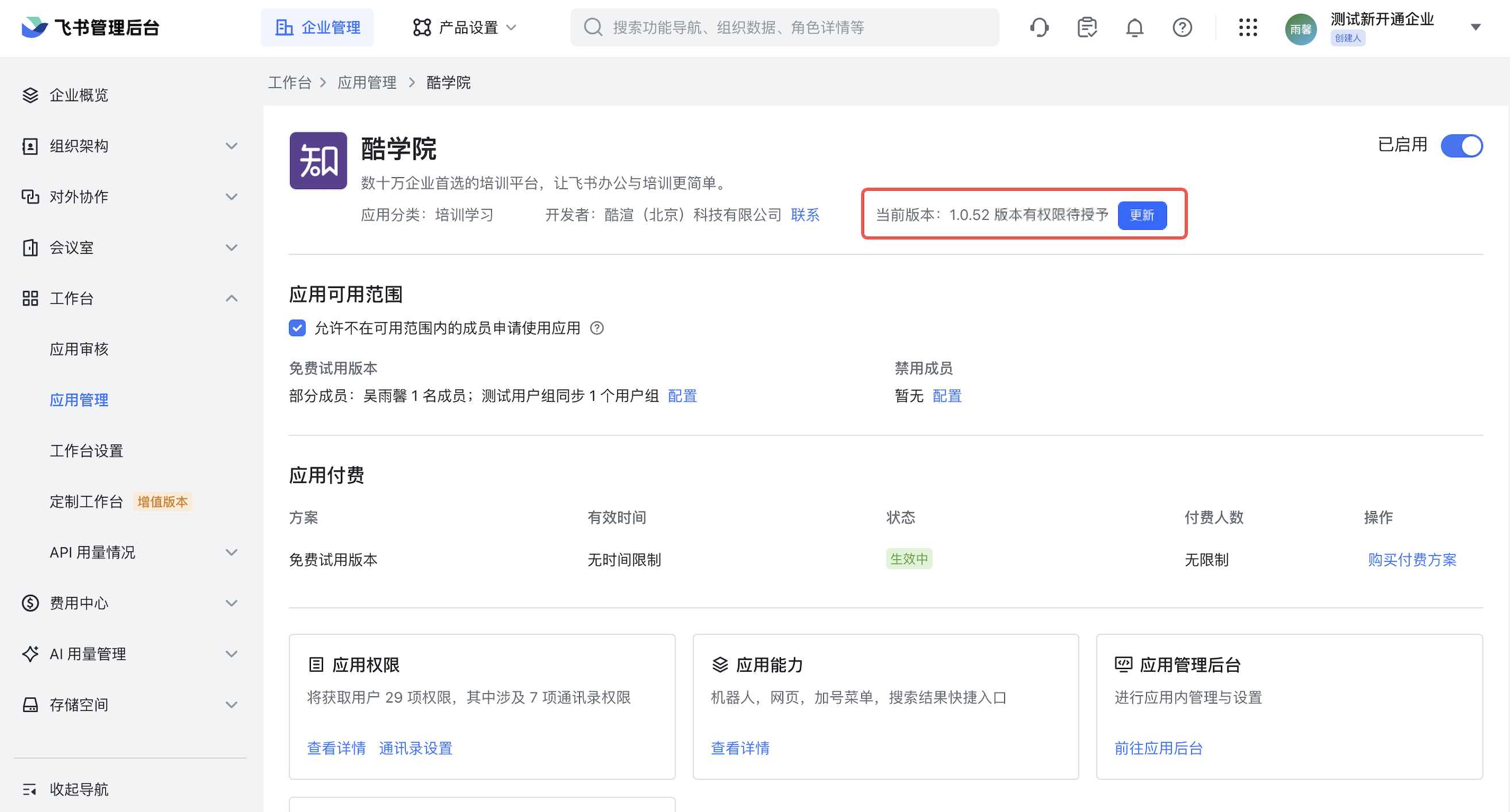
Task: Collapse the 工作台 sidebar section
Action: click(232, 298)
